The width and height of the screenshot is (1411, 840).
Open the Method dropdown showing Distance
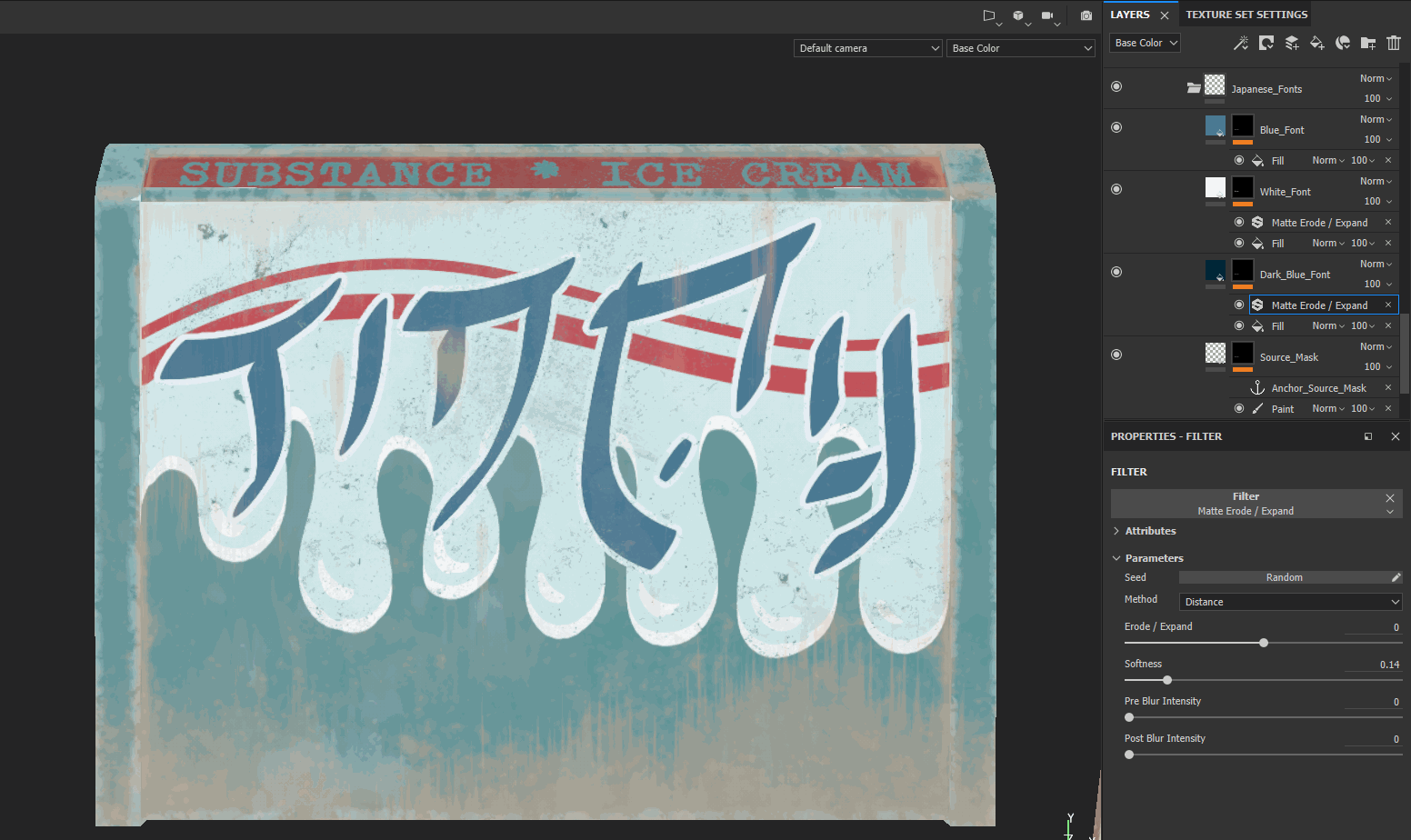pos(1291,602)
